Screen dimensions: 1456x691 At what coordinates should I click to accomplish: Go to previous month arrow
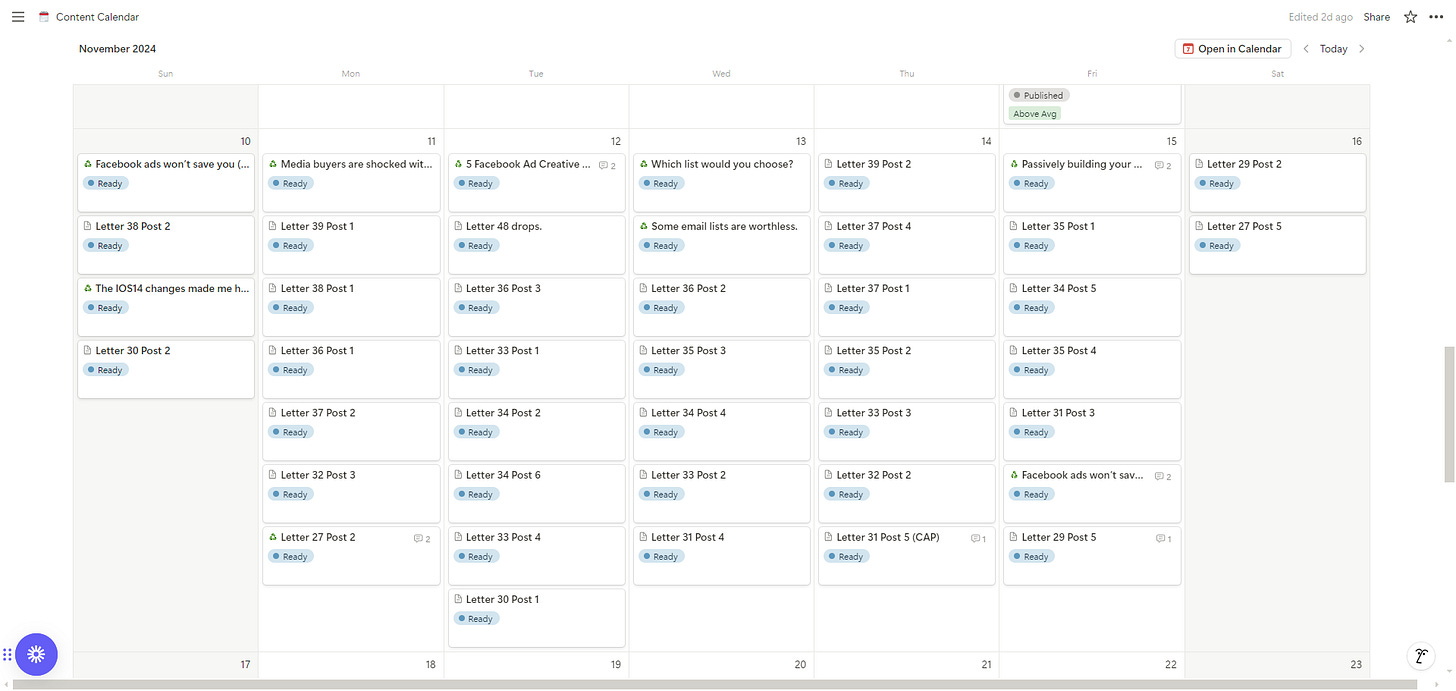pyautogui.click(x=1306, y=49)
